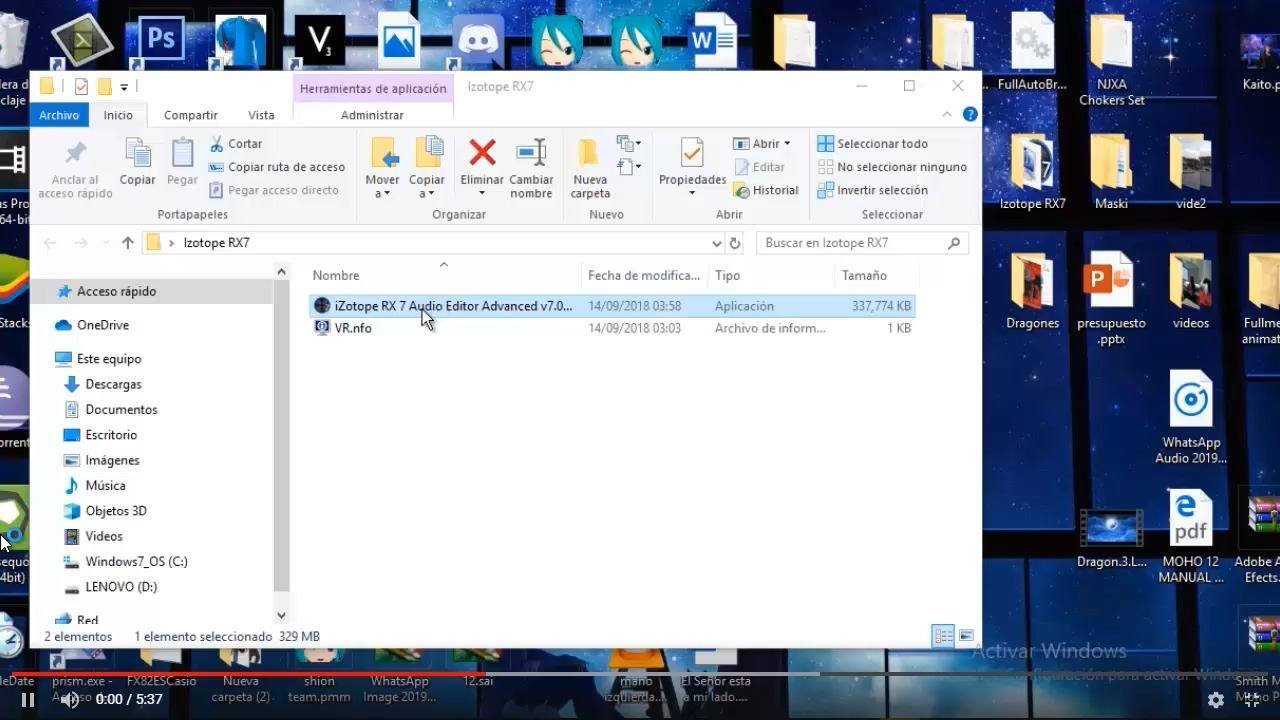Click Seleccionar todo
The image size is (1280, 720).
point(873,144)
